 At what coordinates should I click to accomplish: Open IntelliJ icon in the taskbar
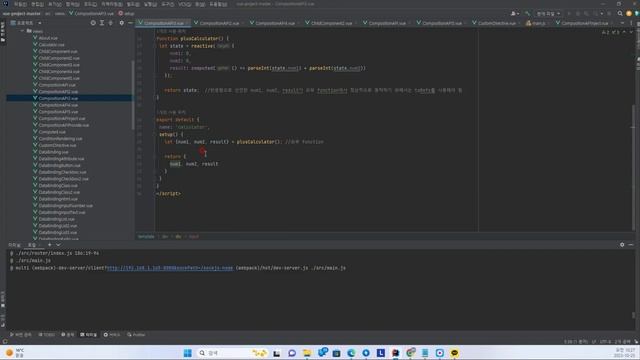point(396,353)
